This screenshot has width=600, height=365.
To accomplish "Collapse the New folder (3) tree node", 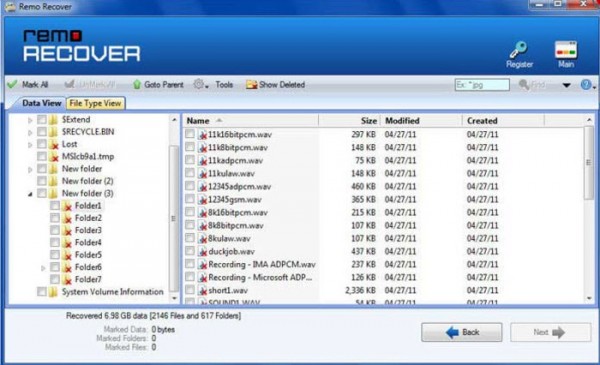I will (x=30, y=194).
